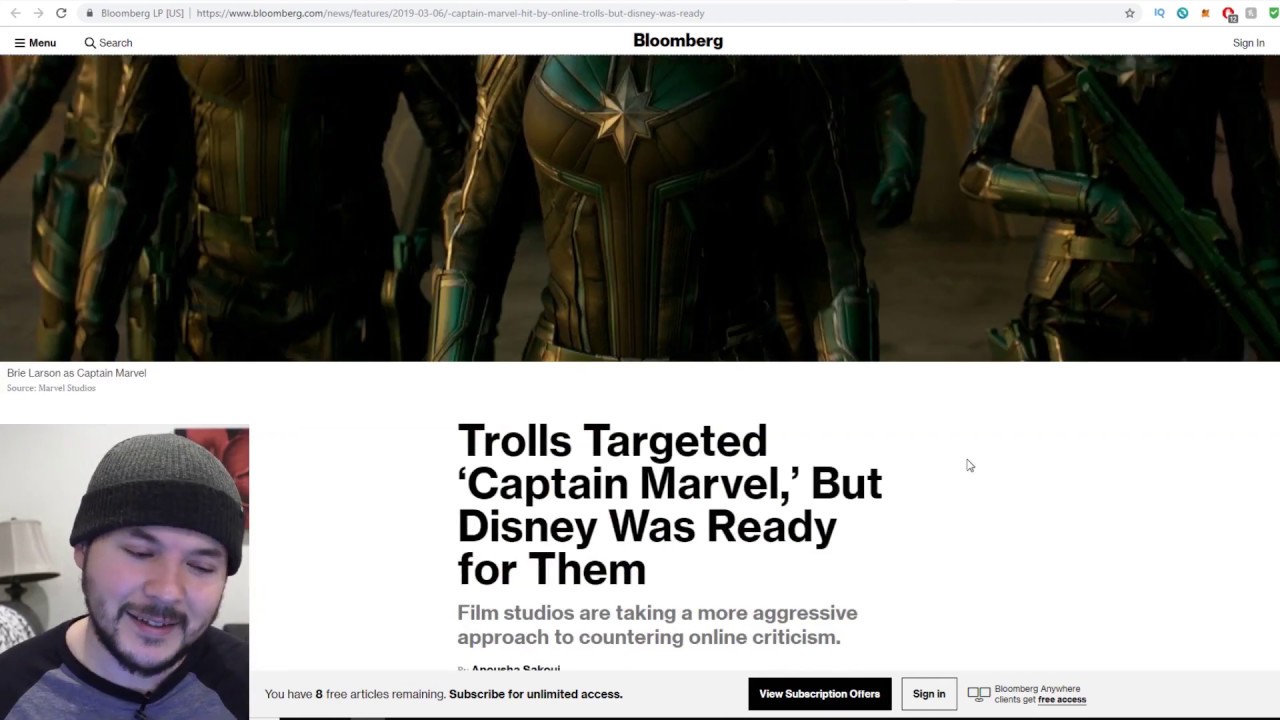The height and width of the screenshot is (720, 1280).
Task: Go forward with the browser forward arrow
Action: click(x=38, y=13)
